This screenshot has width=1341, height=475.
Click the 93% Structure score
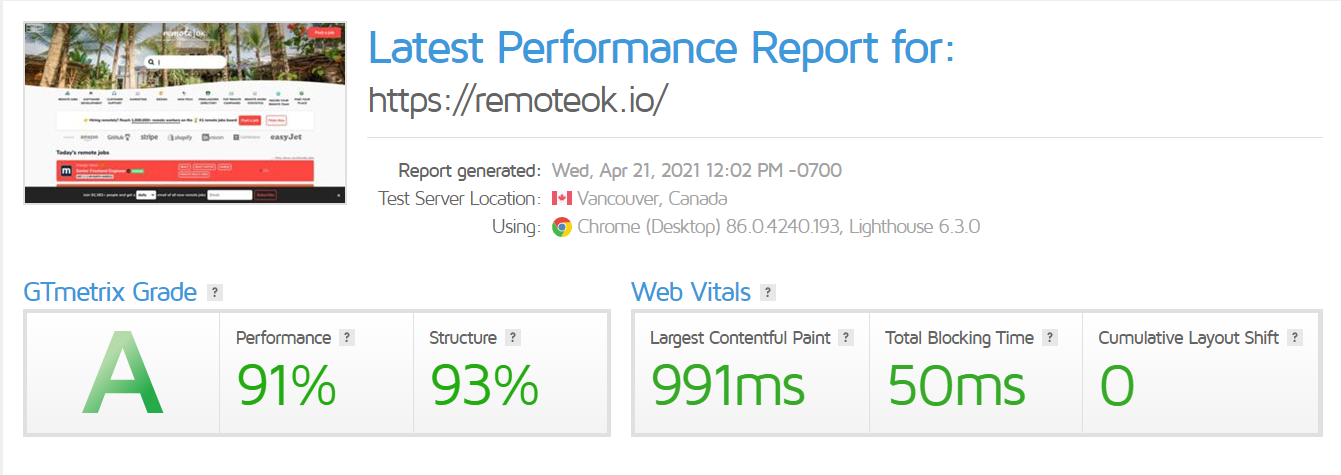tap(485, 385)
